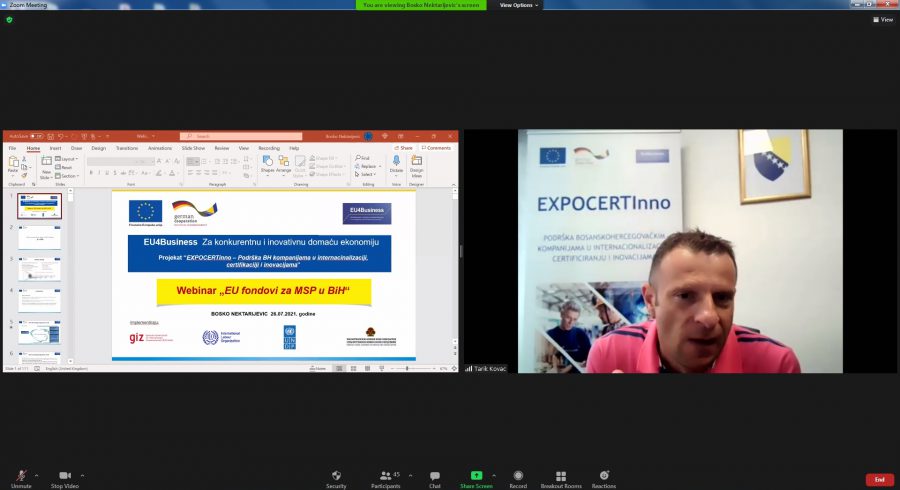This screenshot has width=900, height=490.
Task: Select slide 5 thumbnail
Action: 39,332
